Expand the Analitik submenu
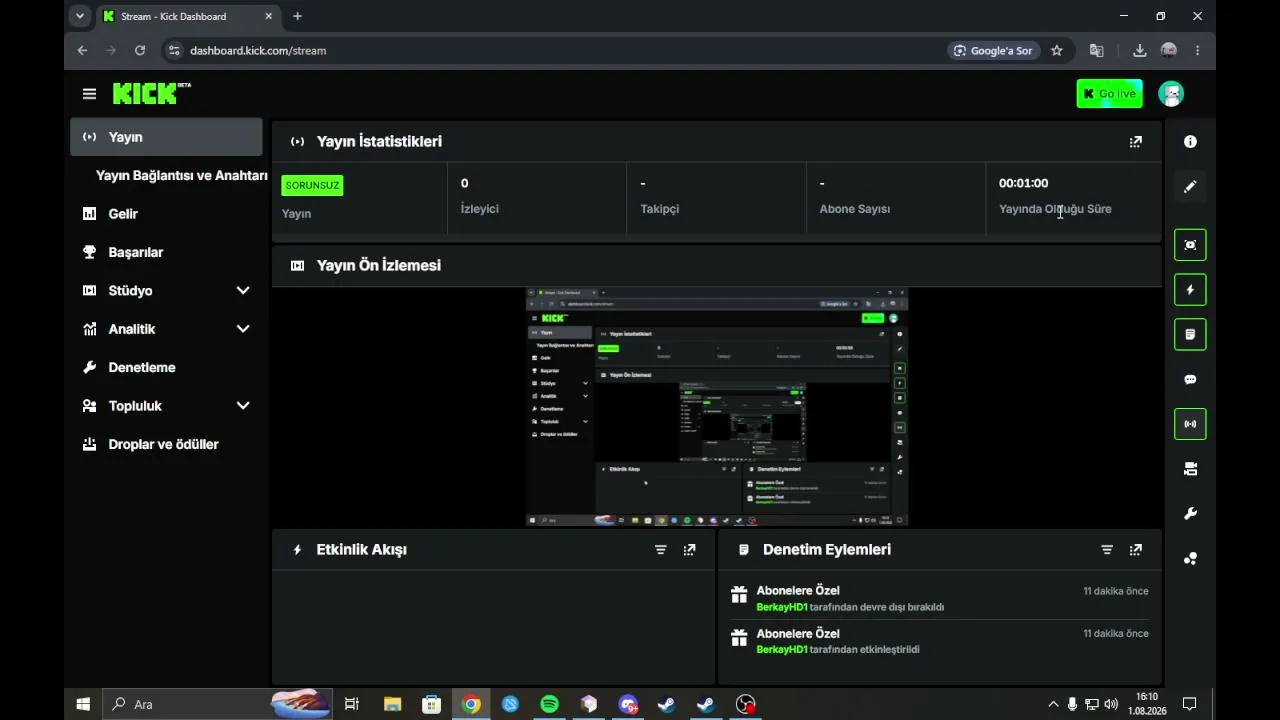 (243, 329)
